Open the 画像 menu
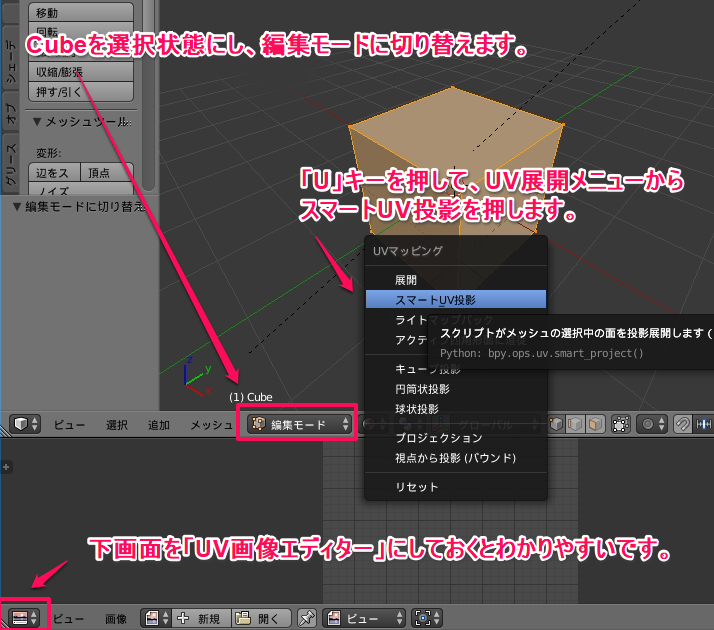714x630 pixels. point(116,619)
